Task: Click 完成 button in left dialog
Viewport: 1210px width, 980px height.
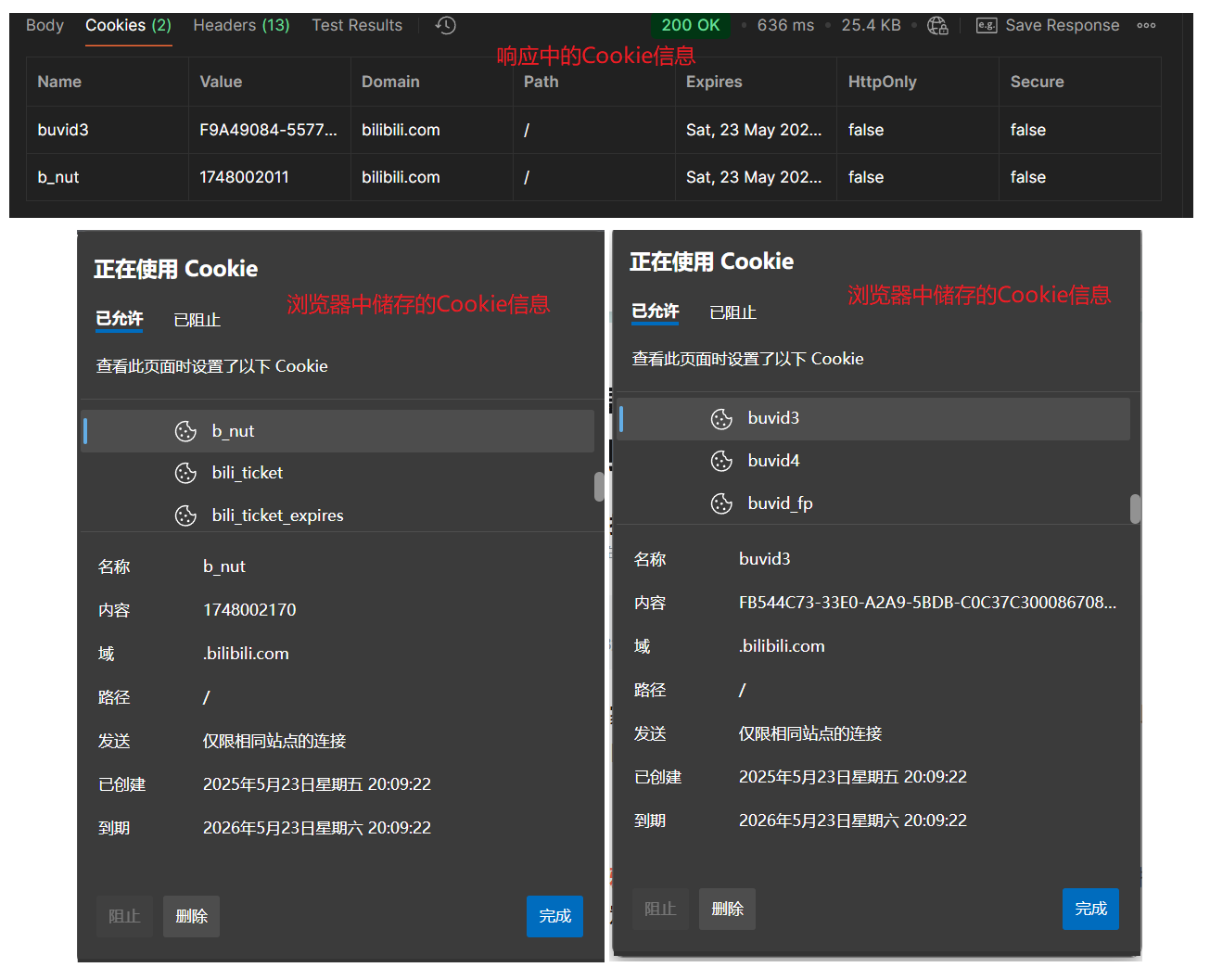Action: [554, 916]
